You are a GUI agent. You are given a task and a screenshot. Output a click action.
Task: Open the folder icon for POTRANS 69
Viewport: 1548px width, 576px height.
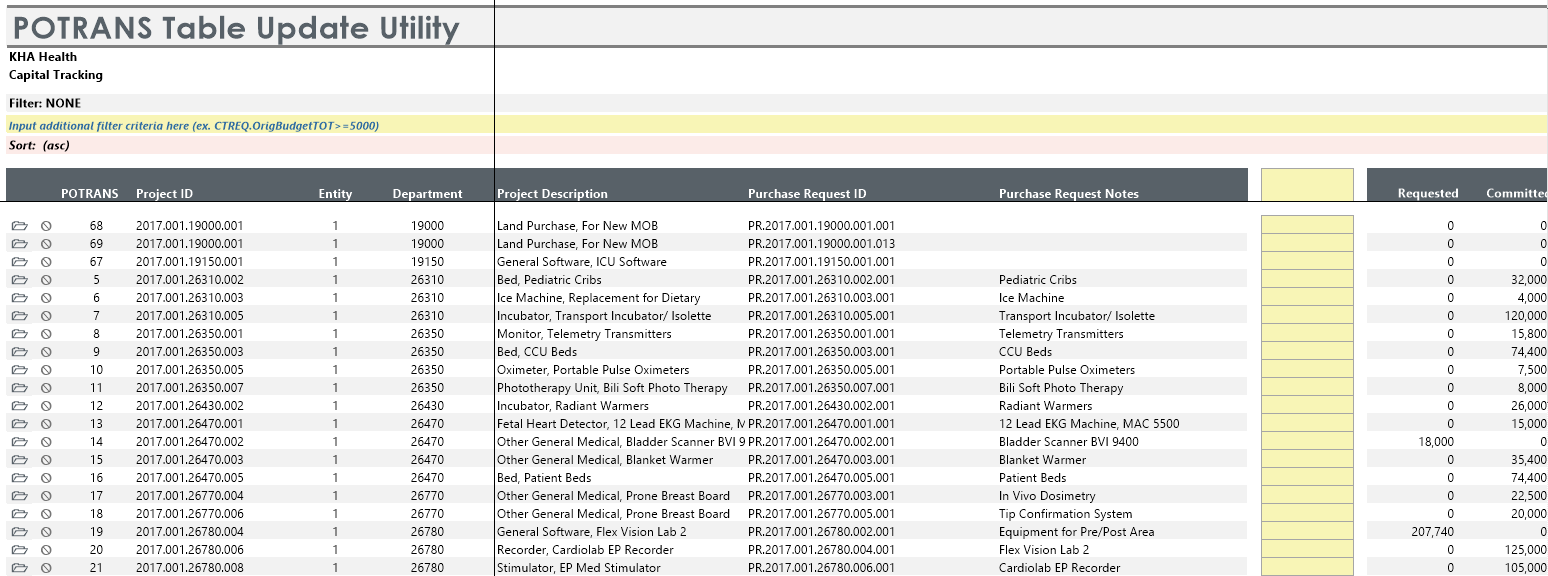19,244
